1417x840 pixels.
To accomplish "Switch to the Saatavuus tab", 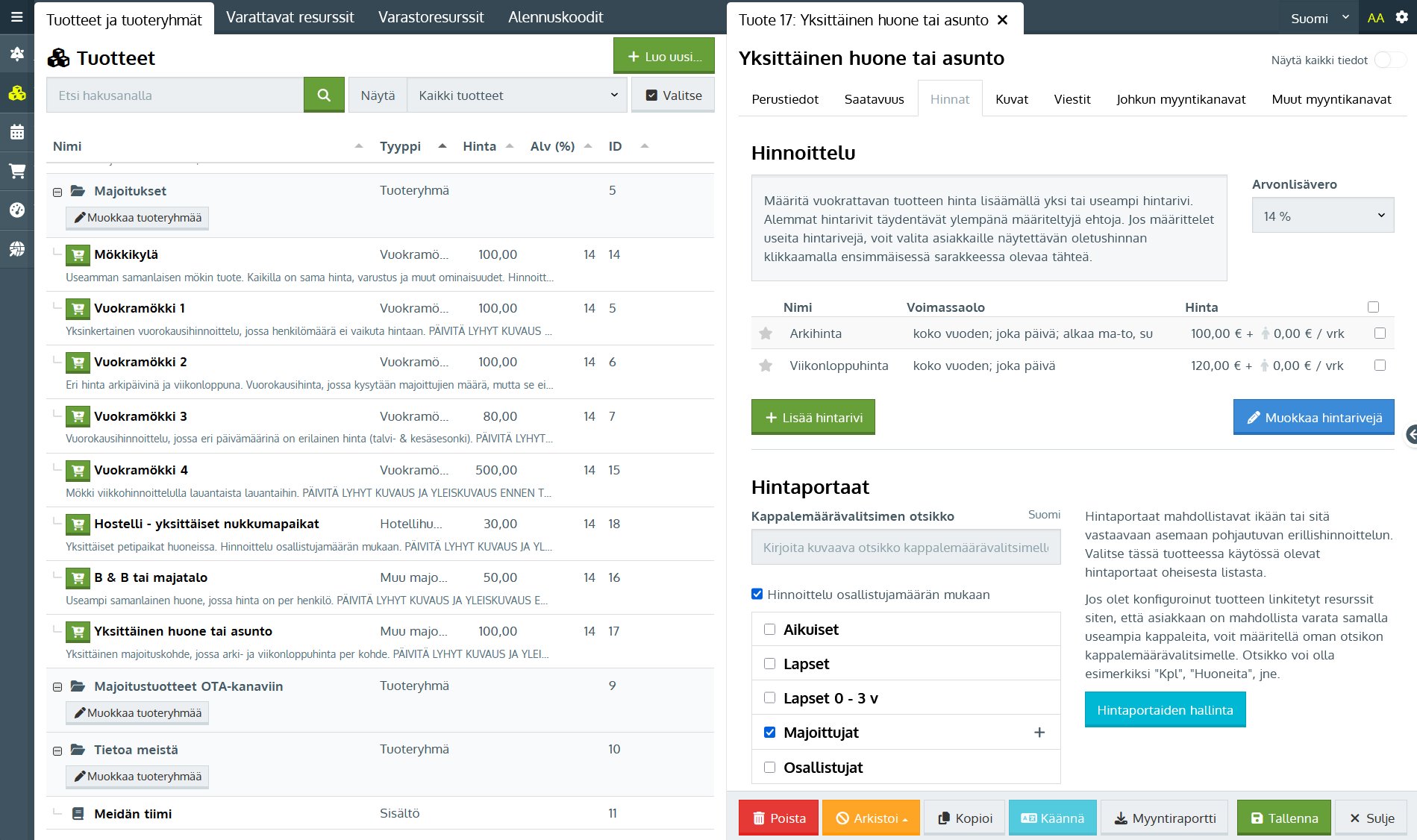I will pyautogui.click(x=874, y=99).
